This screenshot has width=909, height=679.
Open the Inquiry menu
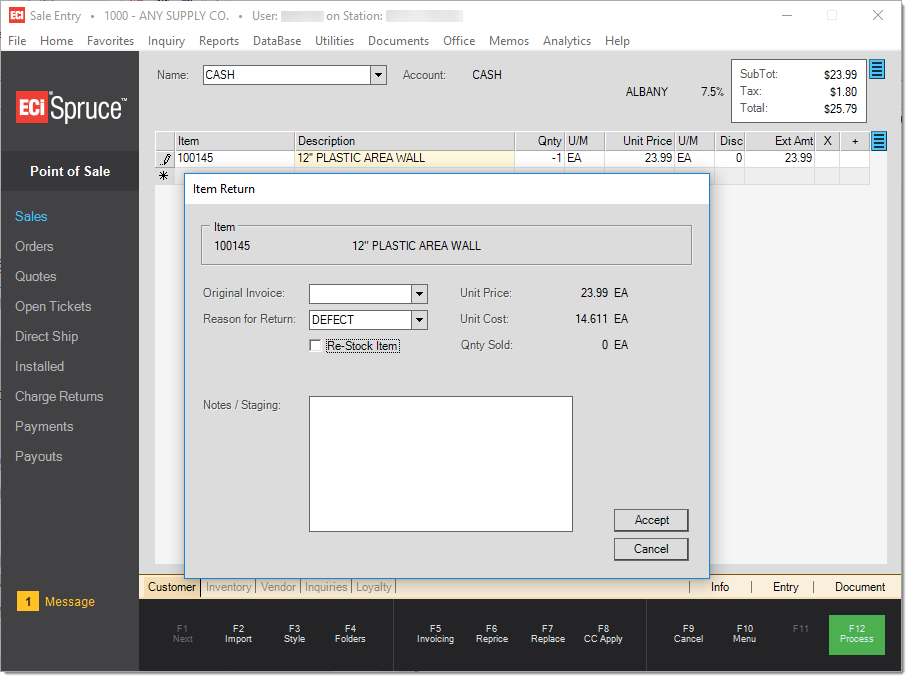click(x=166, y=41)
